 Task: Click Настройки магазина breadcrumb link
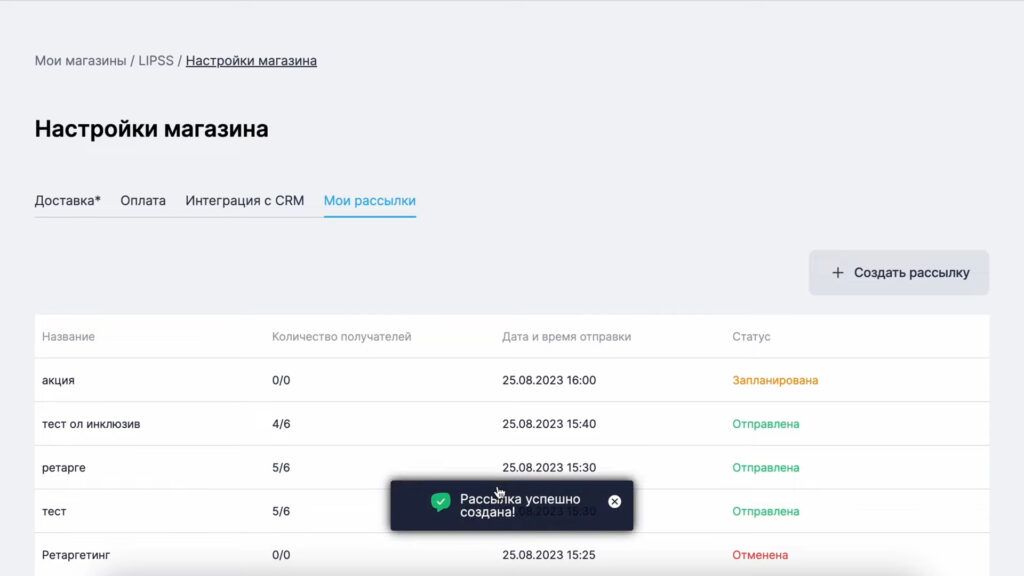[x=251, y=61]
